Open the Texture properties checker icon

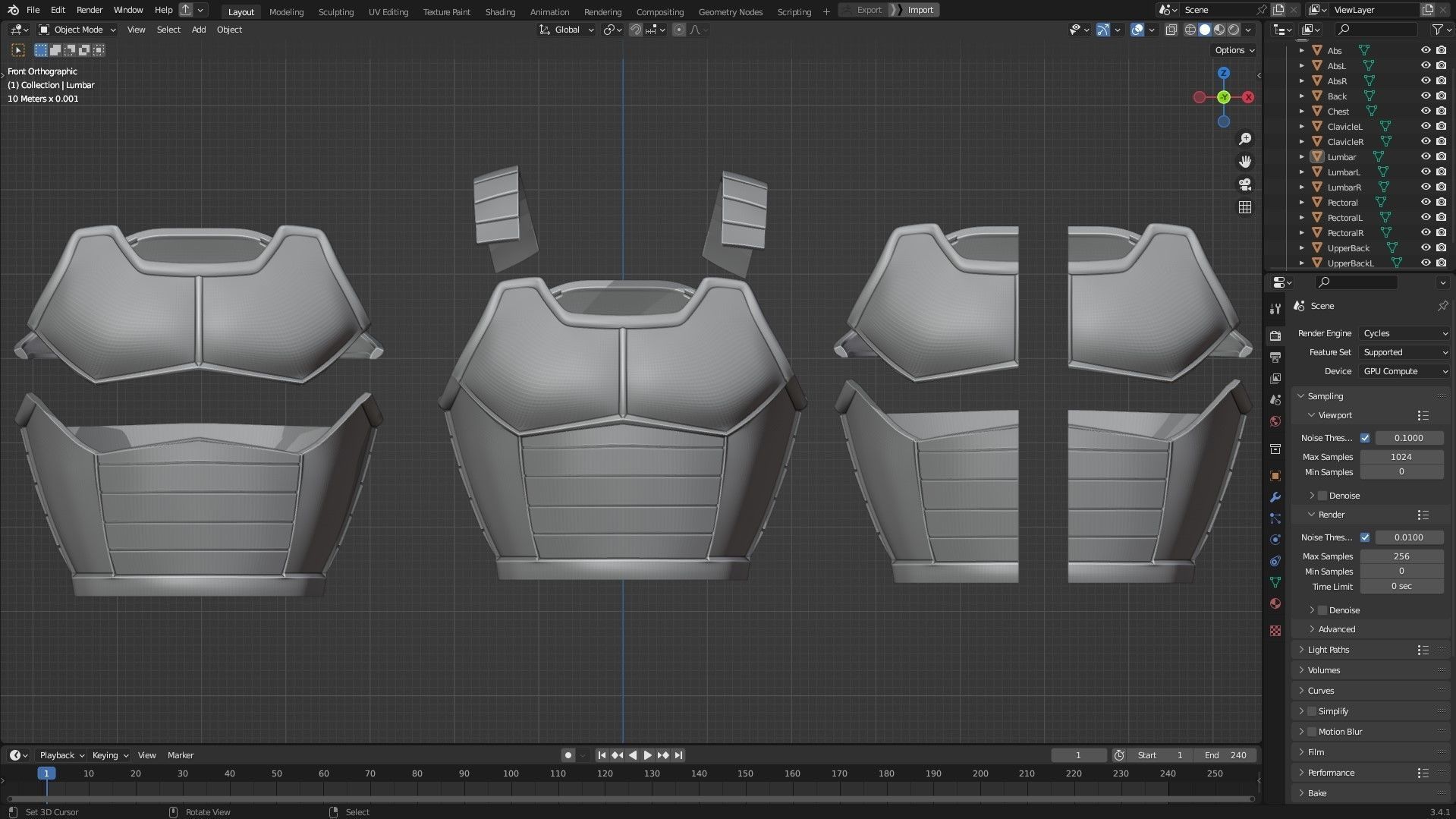coord(1275,631)
